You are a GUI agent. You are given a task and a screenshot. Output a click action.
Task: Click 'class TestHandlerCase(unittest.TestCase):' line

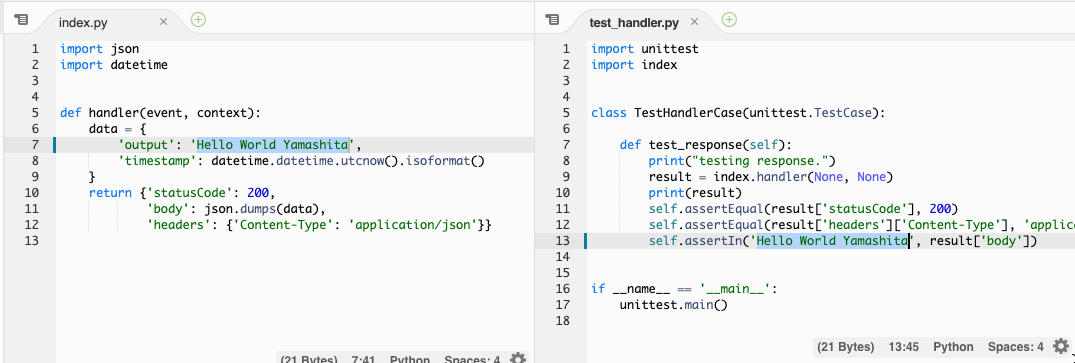[738, 113]
